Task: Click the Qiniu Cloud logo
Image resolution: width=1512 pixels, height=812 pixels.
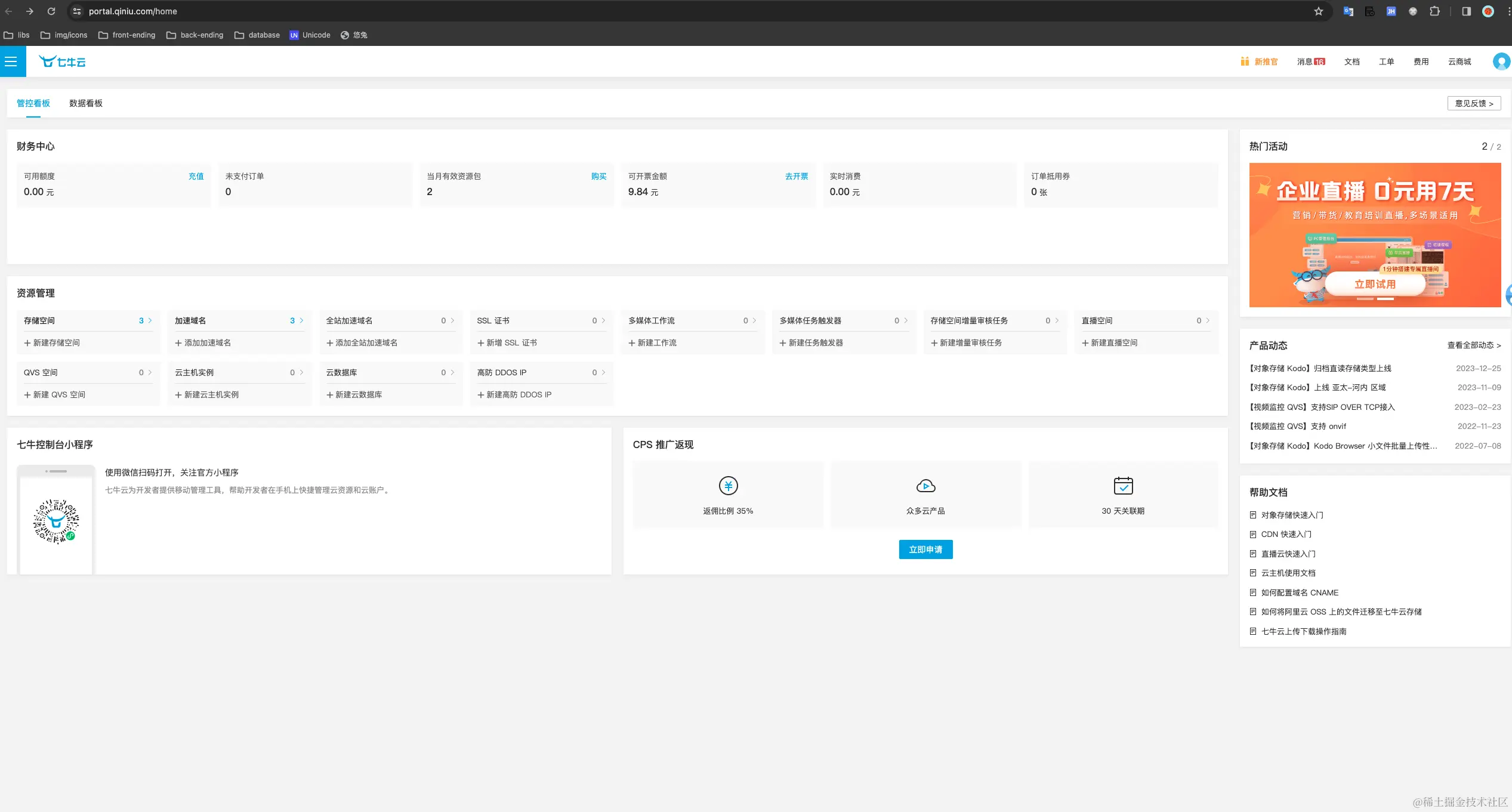Action: pyautogui.click(x=62, y=61)
